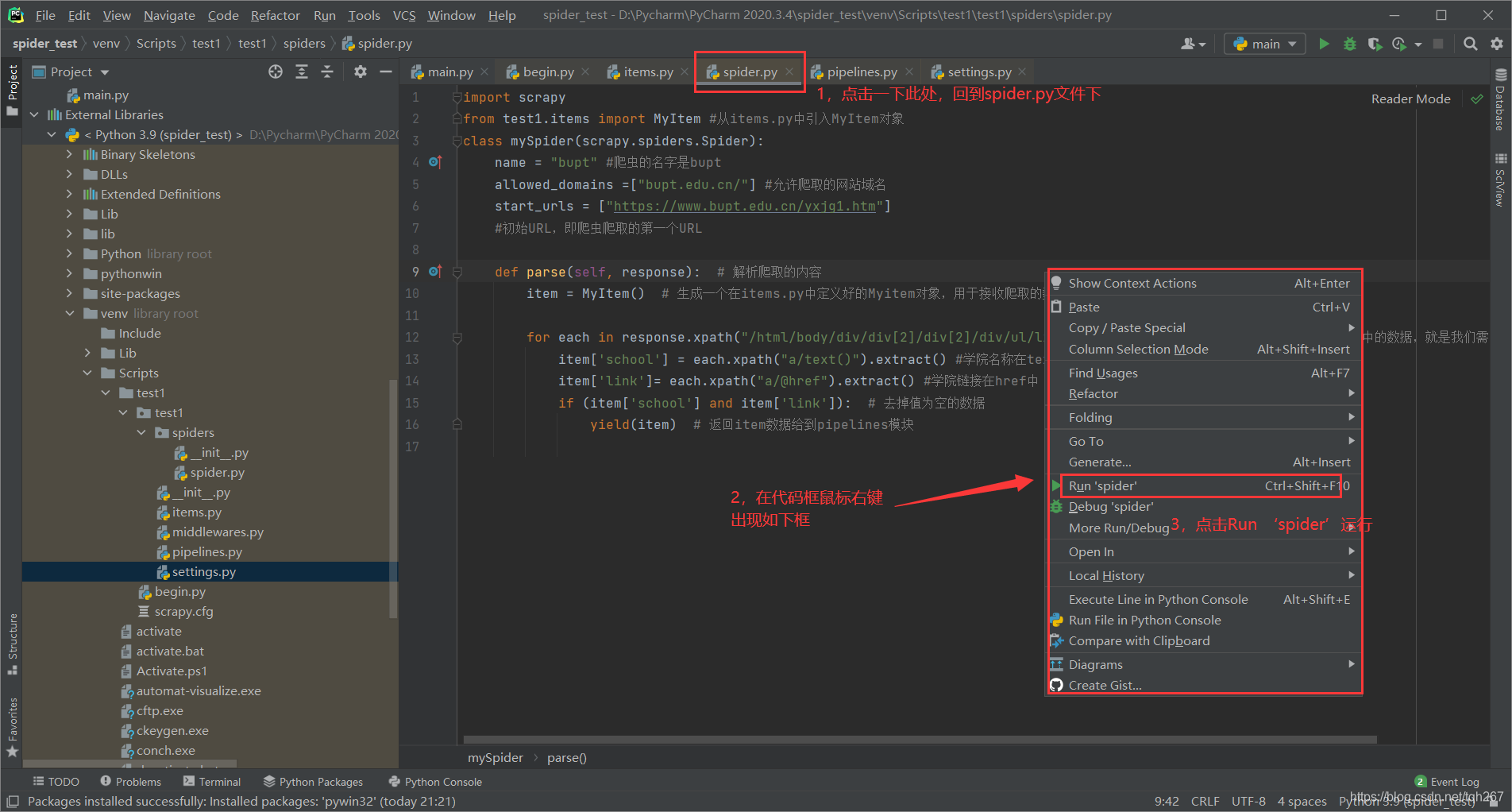Toggle fold marker at class line 3
Image resolution: width=1512 pixels, height=812 pixels.
(457, 141)
